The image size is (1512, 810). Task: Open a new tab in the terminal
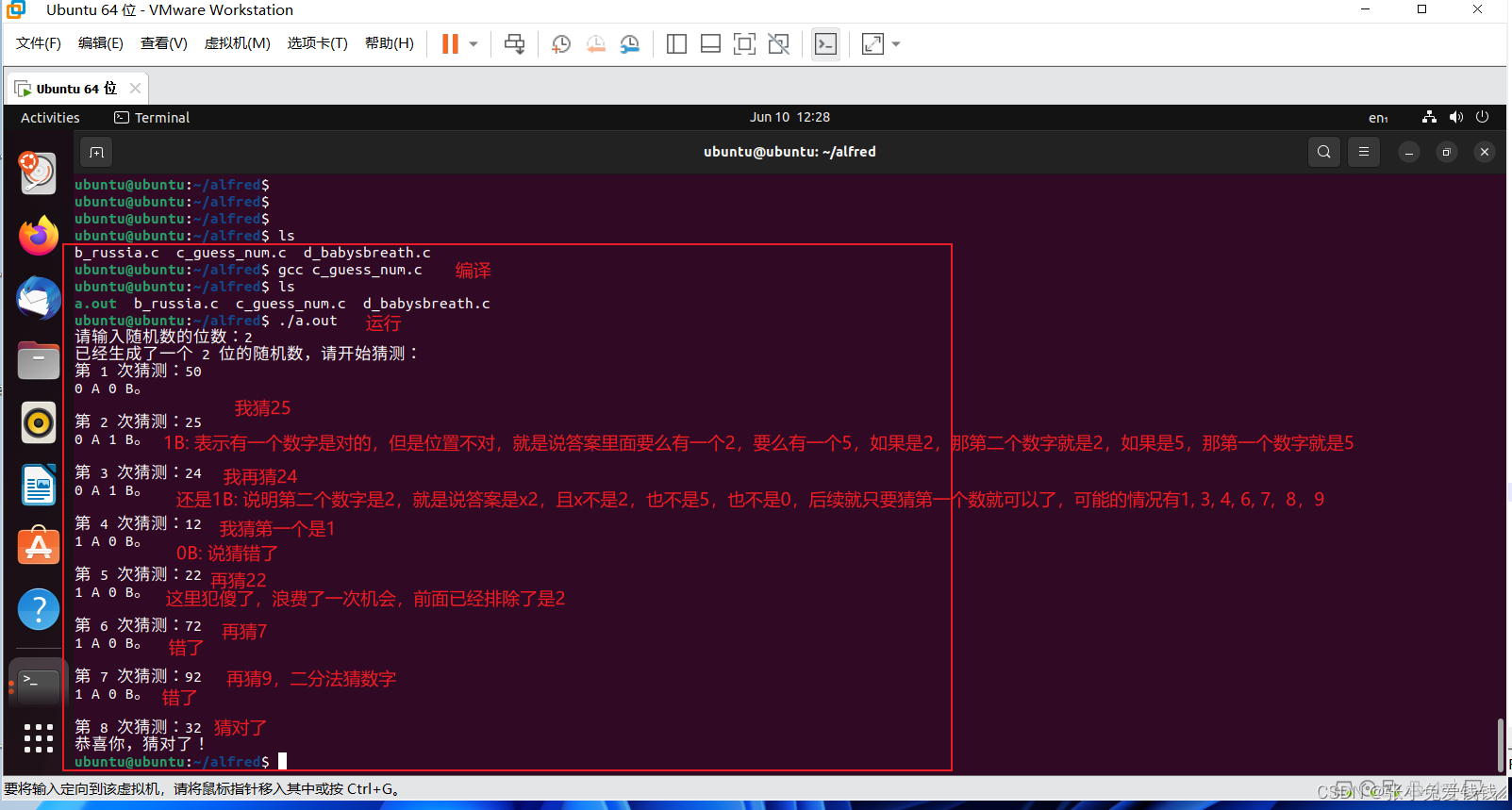coord(96,152)
